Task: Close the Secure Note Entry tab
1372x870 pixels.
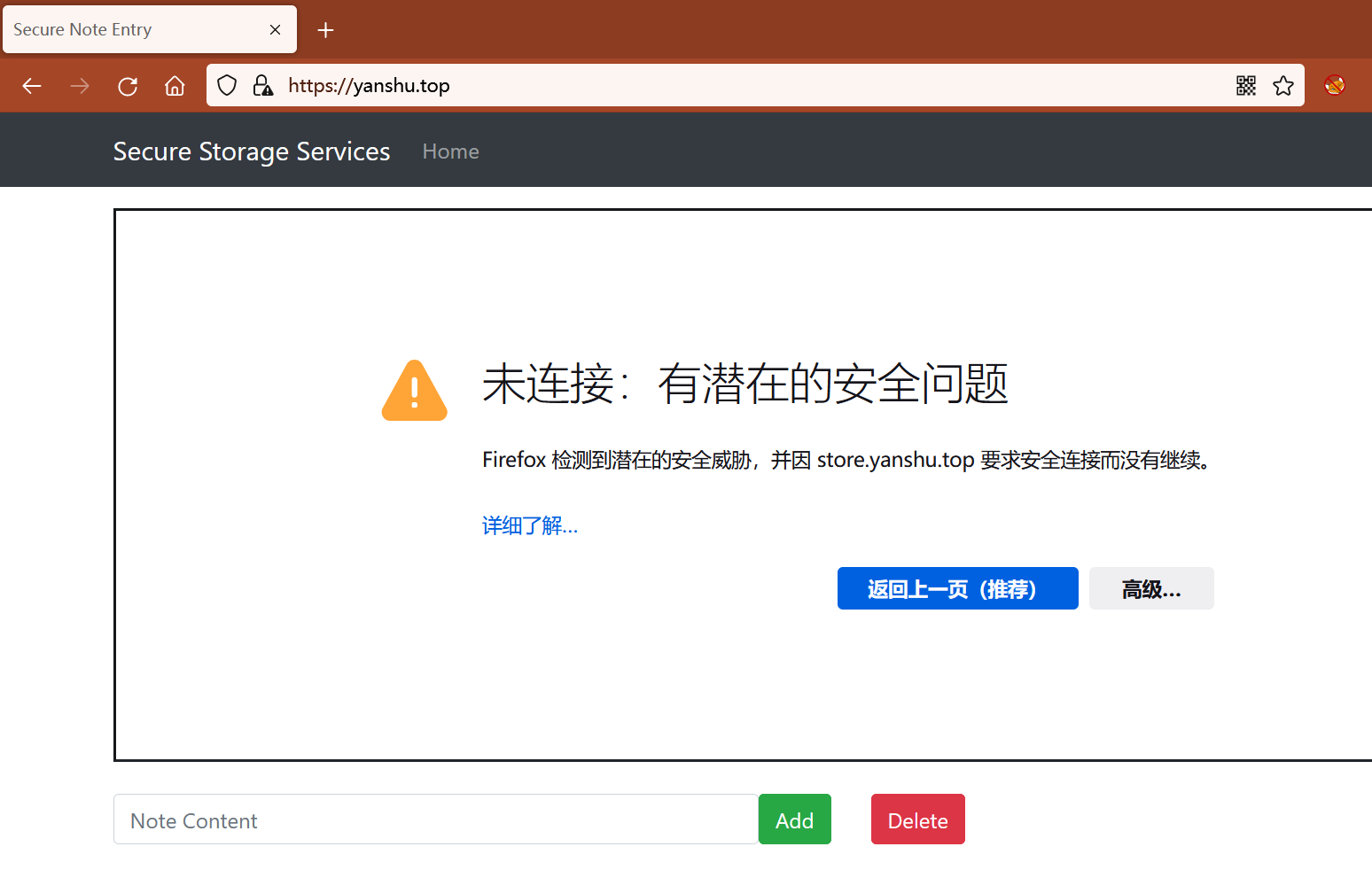Action: (276, 29)
